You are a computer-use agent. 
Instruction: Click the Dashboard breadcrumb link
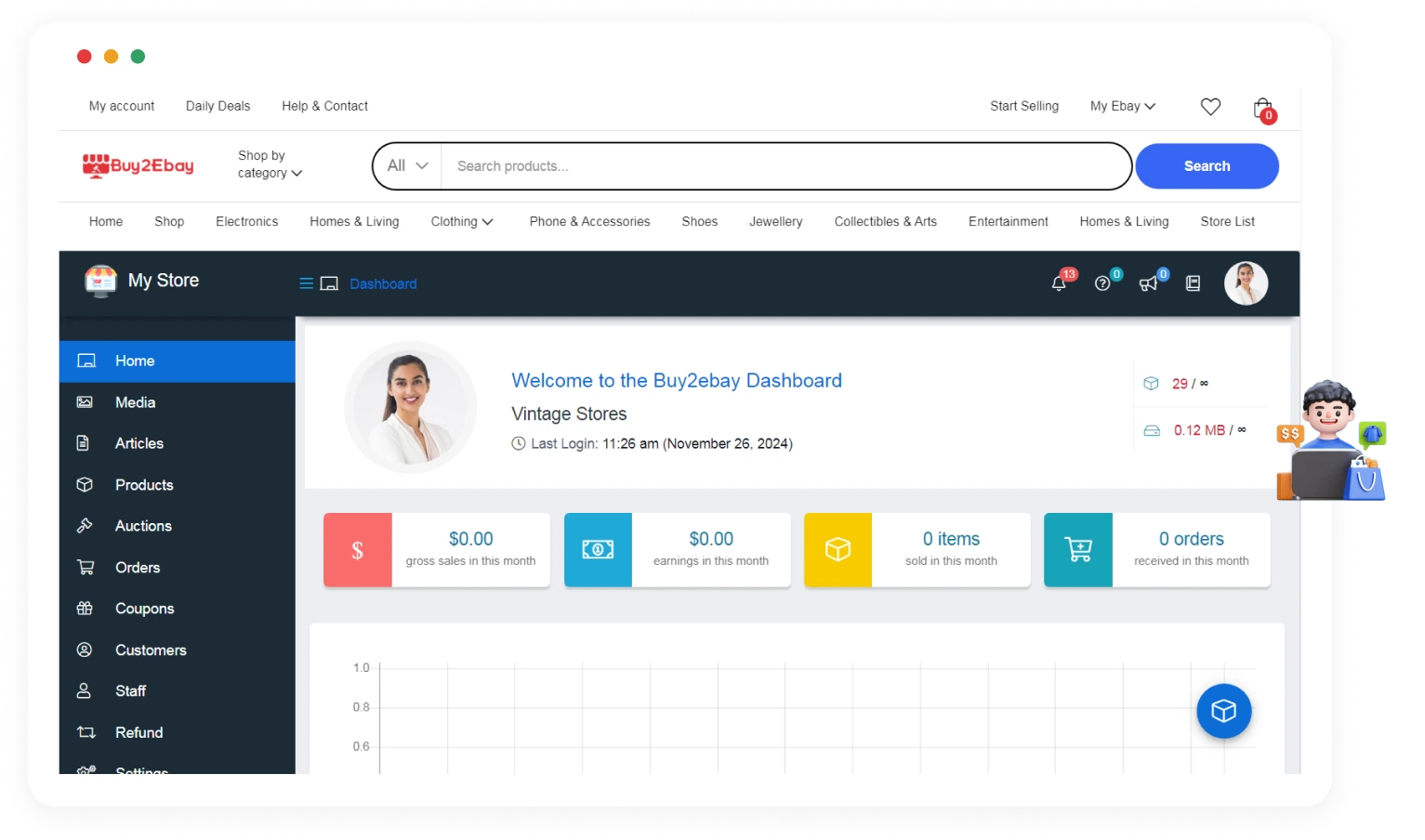point(383,283)
